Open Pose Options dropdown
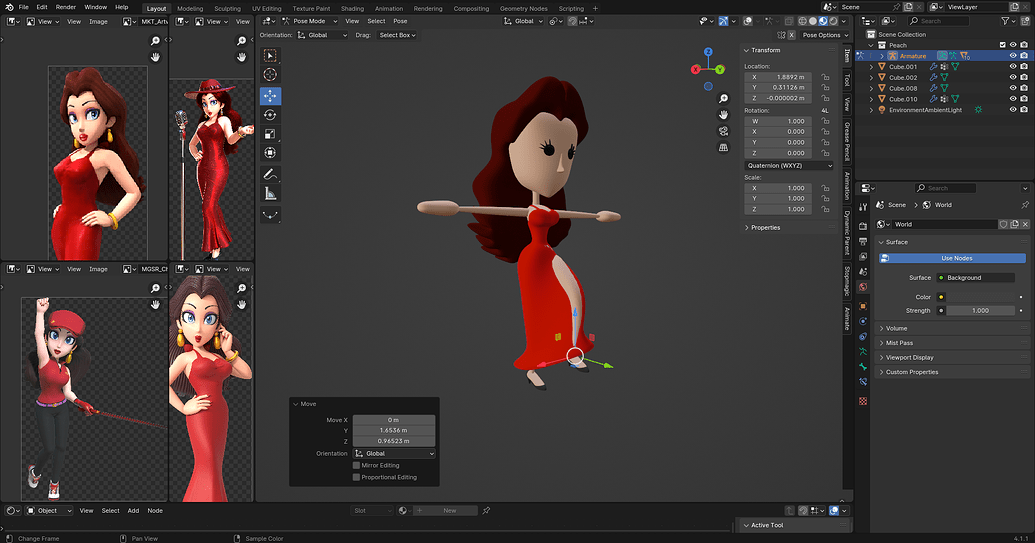Viewport: 1035px width, 543px height. (x=825, y=35)
